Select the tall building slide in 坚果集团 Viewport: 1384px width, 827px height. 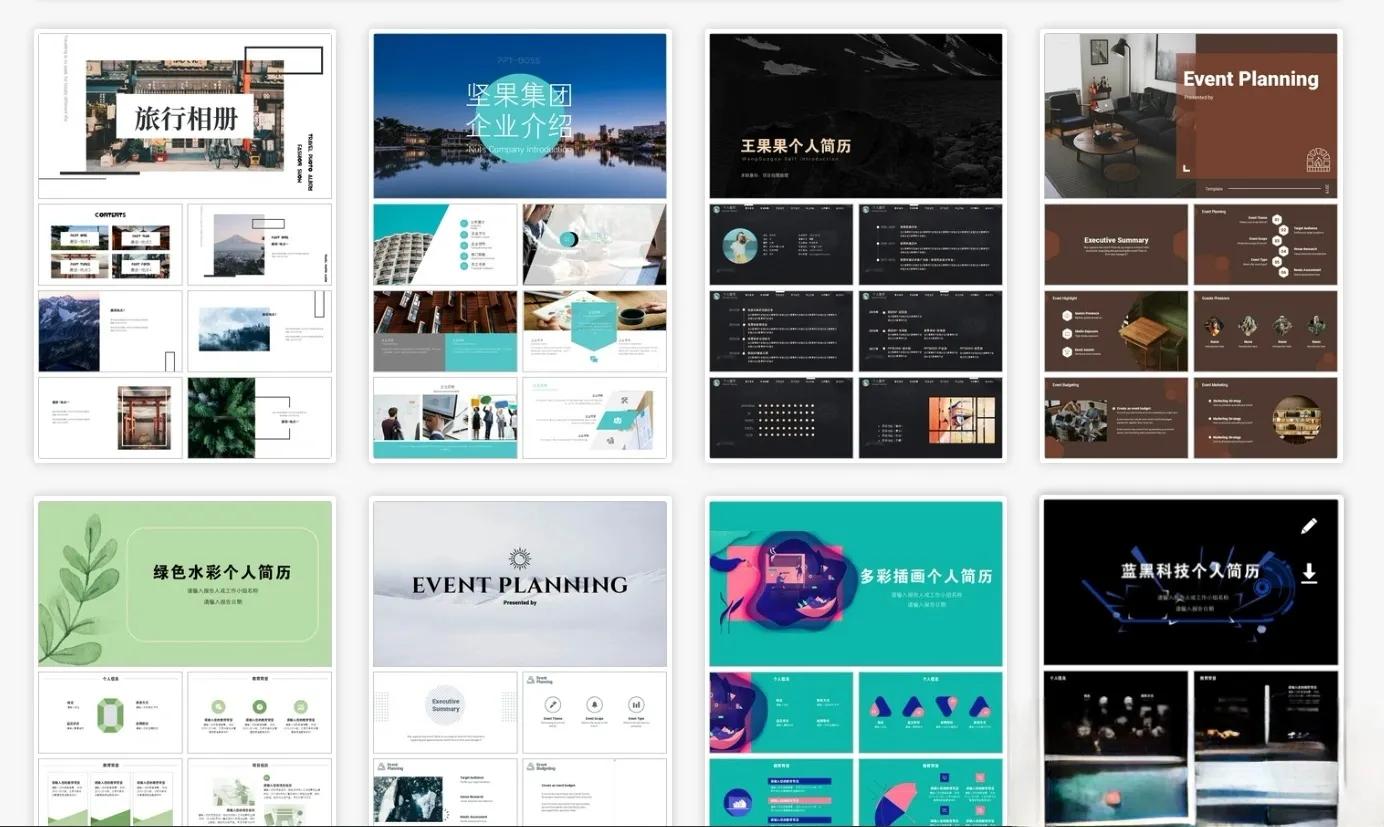[446, 245]
